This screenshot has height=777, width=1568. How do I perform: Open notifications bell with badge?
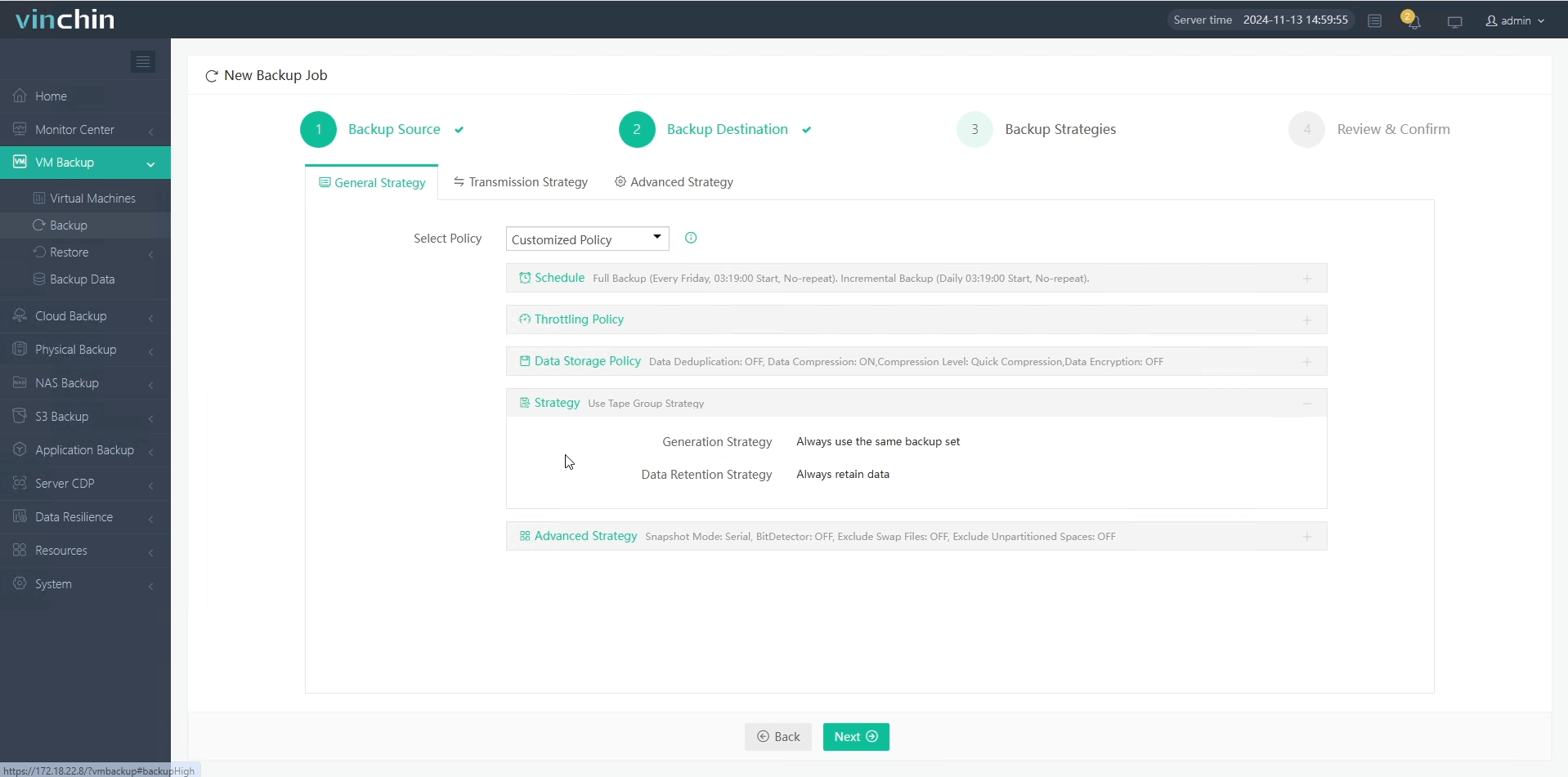[1412, 20]
